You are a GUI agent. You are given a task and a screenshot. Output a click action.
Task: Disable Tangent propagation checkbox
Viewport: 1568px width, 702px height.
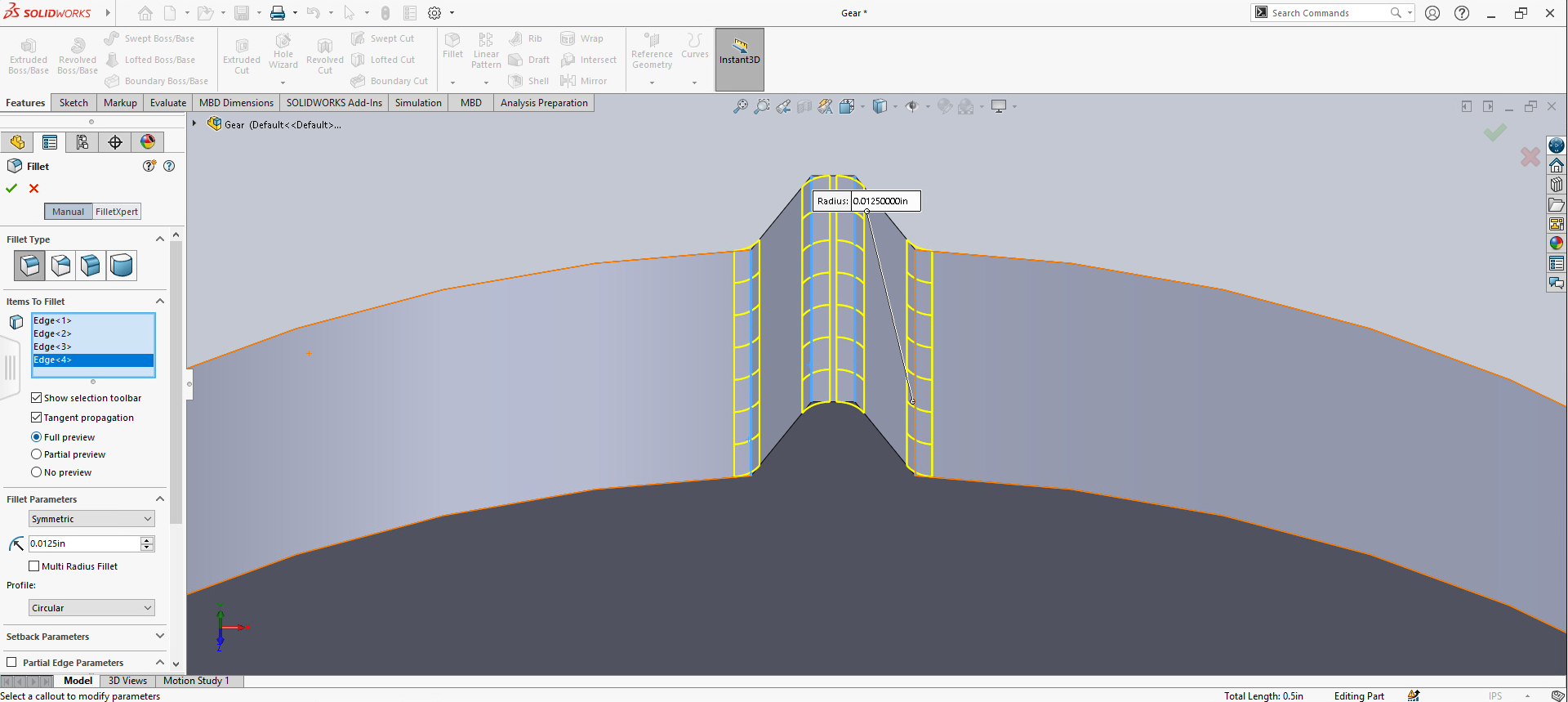(36, 418)
